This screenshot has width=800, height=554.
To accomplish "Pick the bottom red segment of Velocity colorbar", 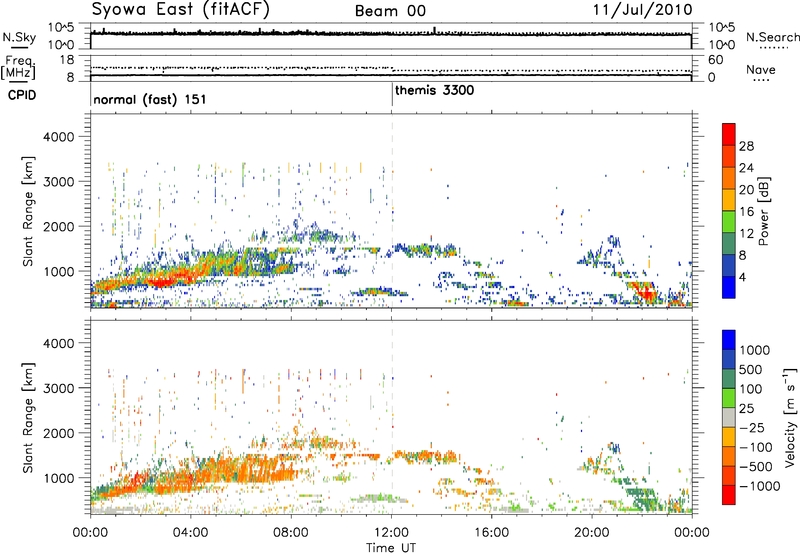I will point(729,495).
